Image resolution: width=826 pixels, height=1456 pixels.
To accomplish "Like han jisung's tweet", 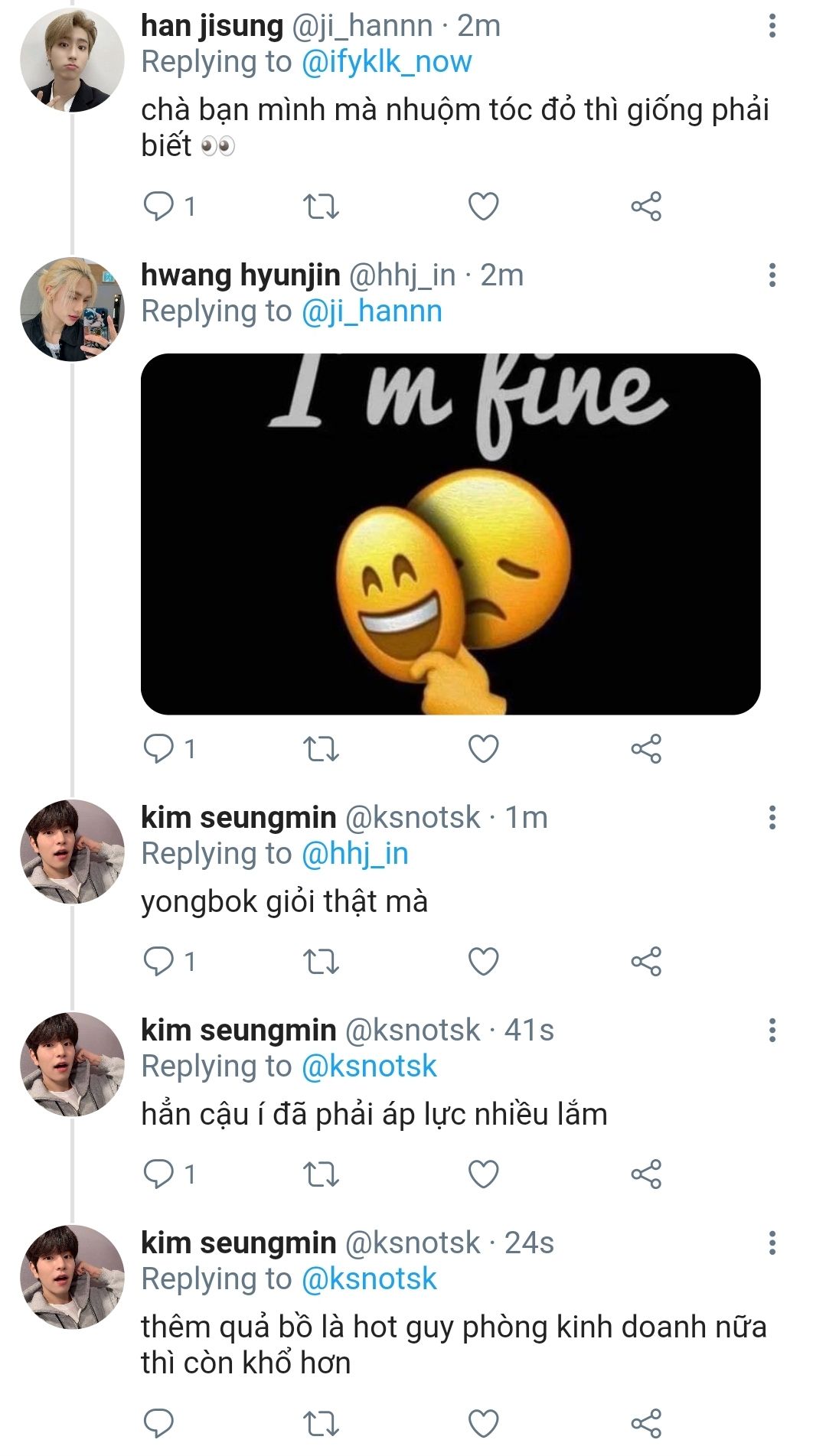I will click(483, 207).
